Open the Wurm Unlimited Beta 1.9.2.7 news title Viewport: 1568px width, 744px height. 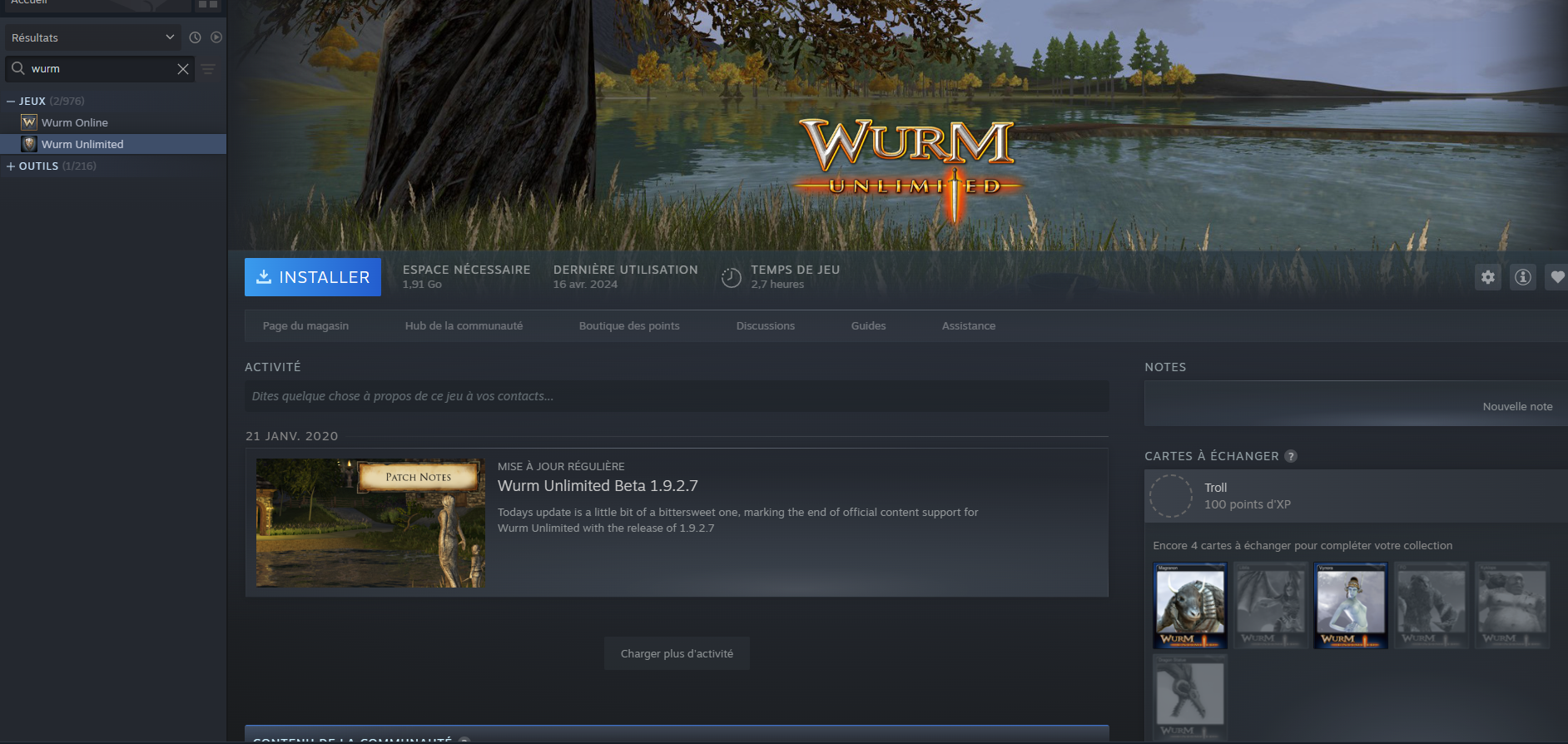[x=598, y=486]
